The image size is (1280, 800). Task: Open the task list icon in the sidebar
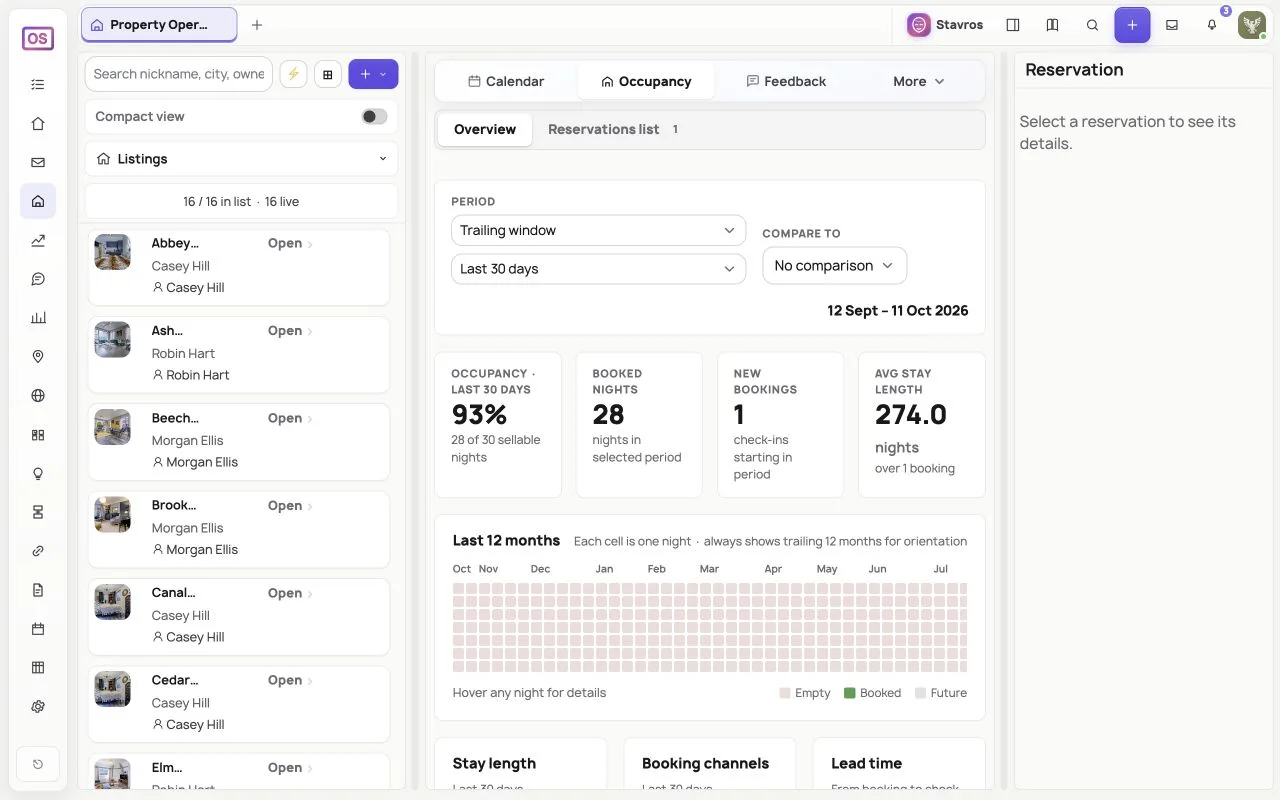pos(38,85)
